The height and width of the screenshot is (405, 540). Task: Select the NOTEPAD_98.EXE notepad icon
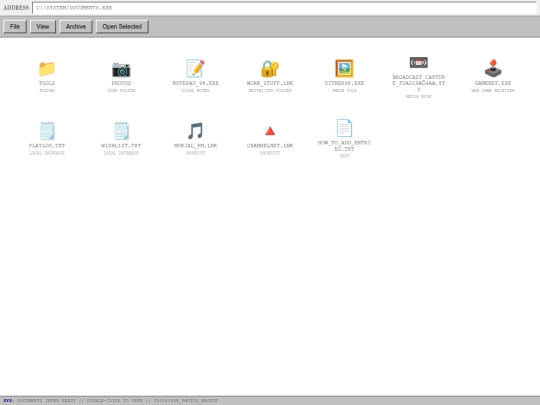[195, 68]
